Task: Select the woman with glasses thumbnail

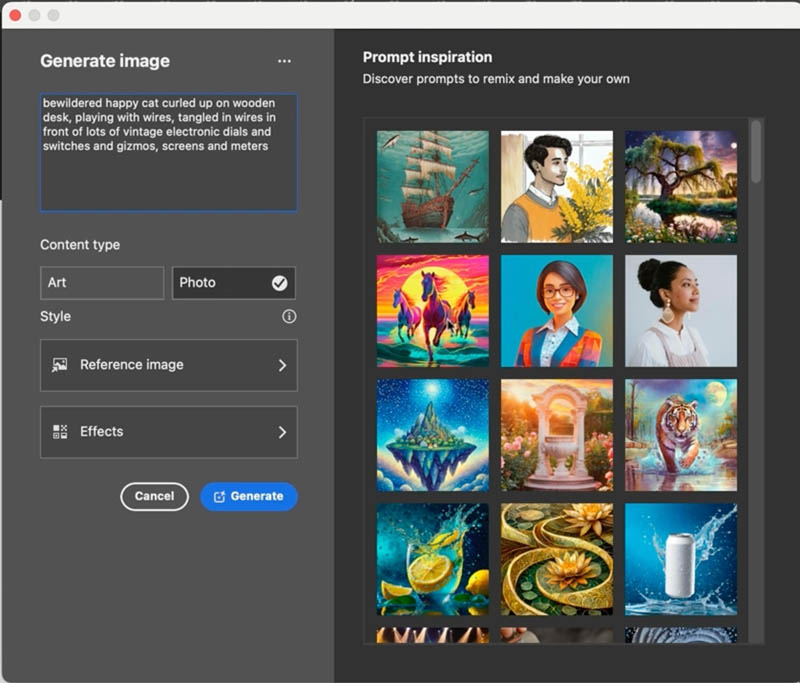Action: [x=557, y=311]
